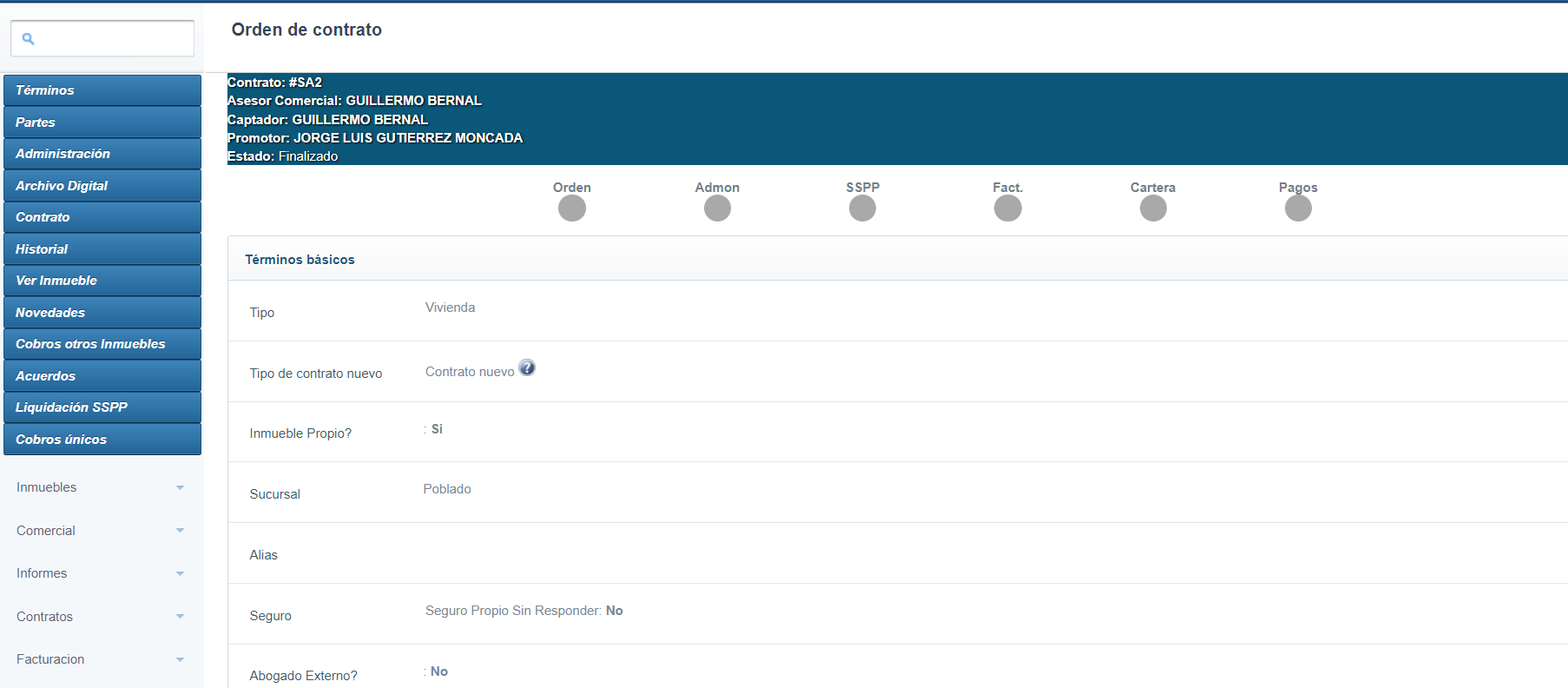Click the 'Poblado' Sucursal value
Screen dimensions: 1568x688
tap(447, 489)
